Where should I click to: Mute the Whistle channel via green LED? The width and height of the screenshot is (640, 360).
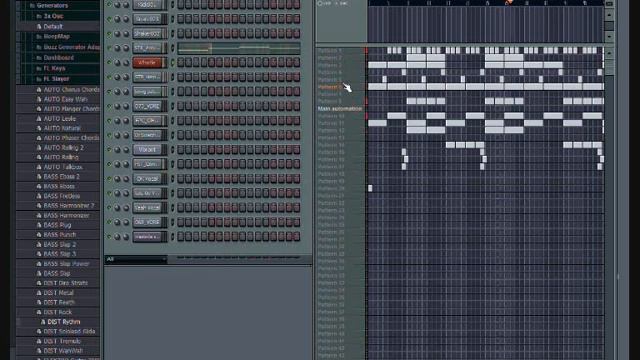pyautogui.click(x=109, y=62)
